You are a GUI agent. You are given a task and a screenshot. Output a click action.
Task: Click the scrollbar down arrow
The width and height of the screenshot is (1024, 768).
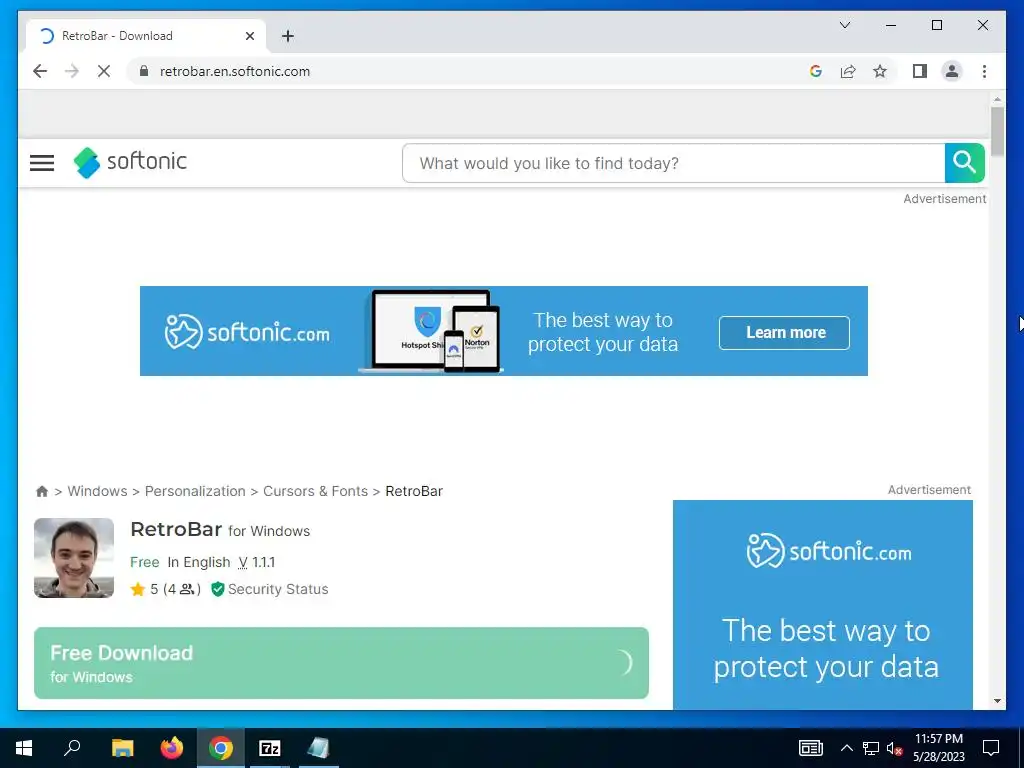pos(997,701)
